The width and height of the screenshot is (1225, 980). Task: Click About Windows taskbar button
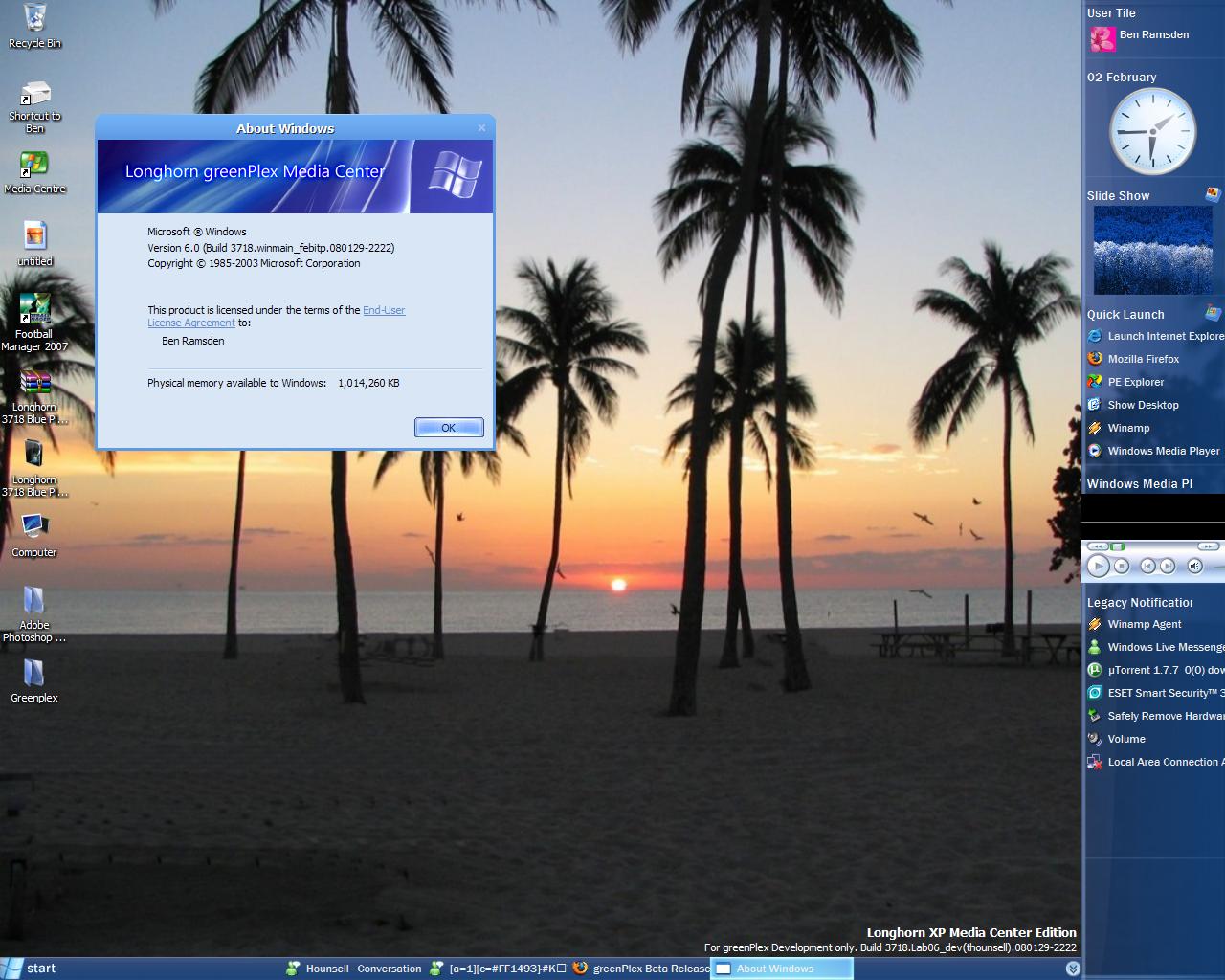coord(781,969)
